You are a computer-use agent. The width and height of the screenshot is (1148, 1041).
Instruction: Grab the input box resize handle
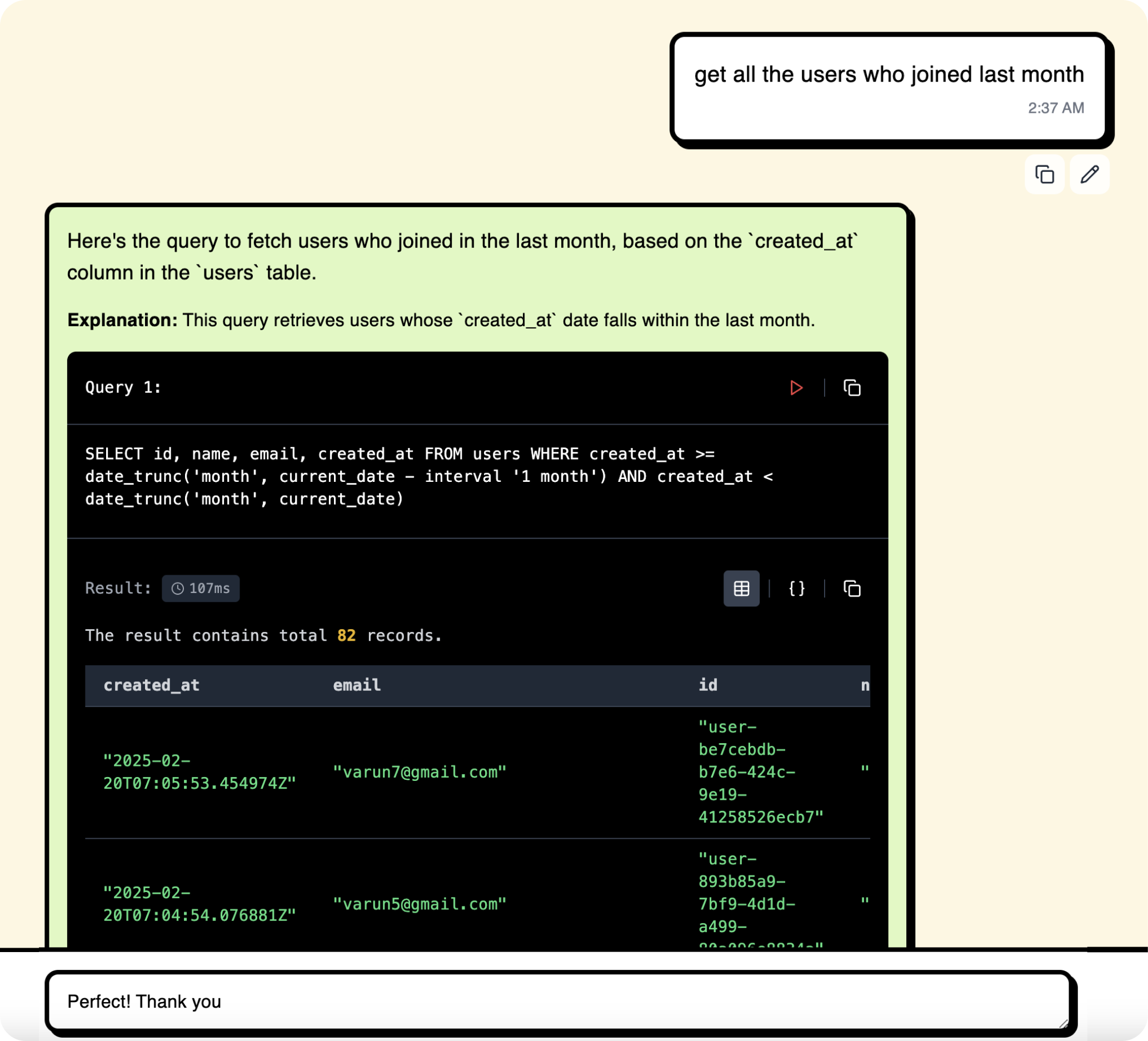tap(1063, 1023)
